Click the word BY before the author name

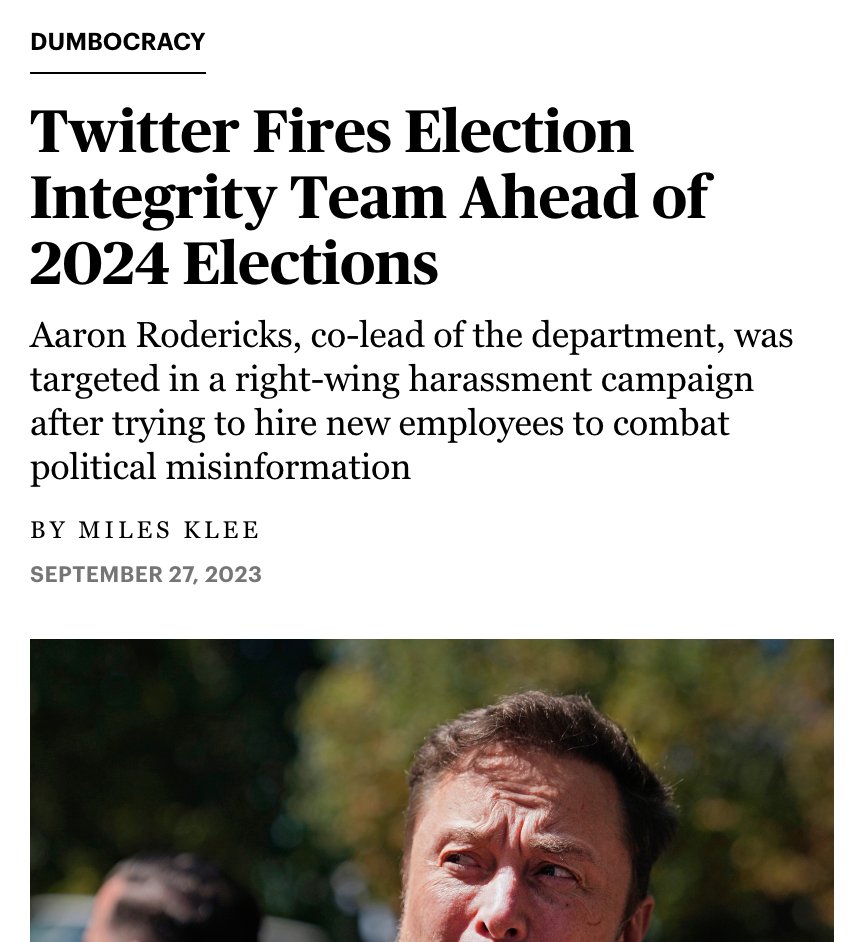coord(47,530)
